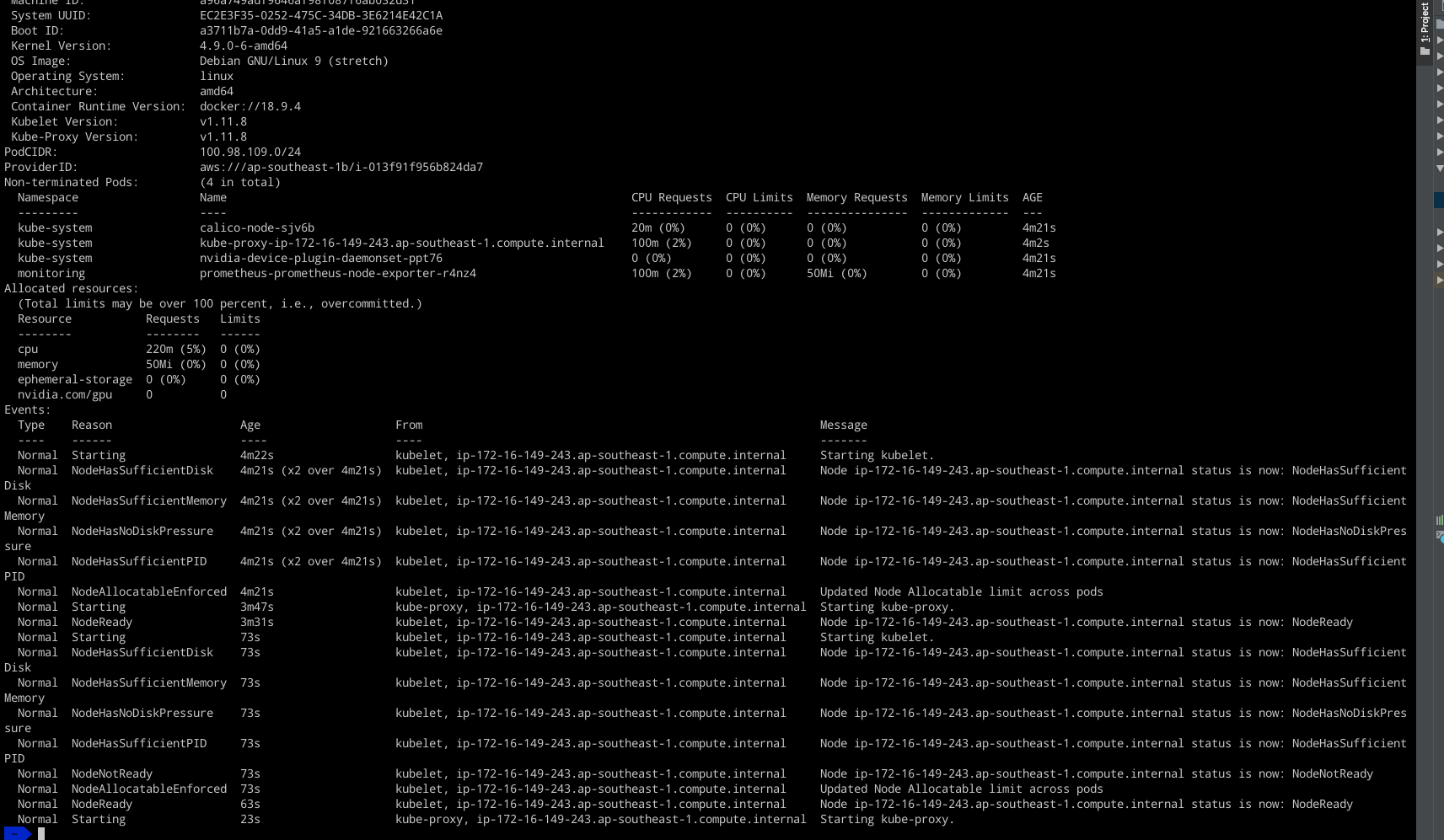Click the CPU Requests column header
The image size is (1444, 840).
[x=672, y=197]
